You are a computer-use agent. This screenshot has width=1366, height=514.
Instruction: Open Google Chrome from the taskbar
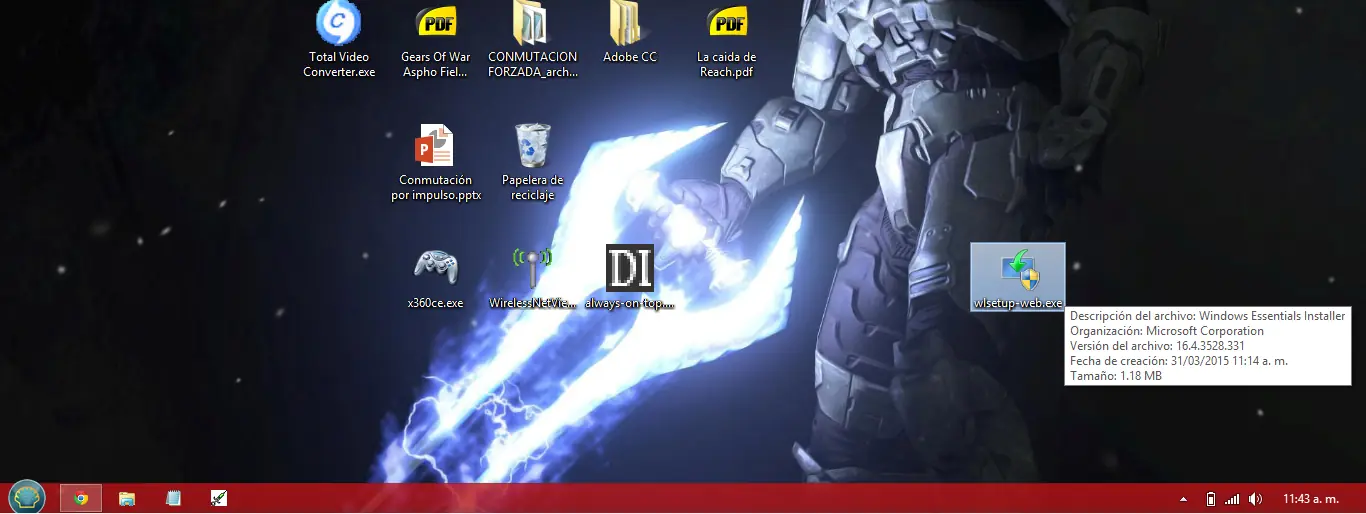pos(81,498)
